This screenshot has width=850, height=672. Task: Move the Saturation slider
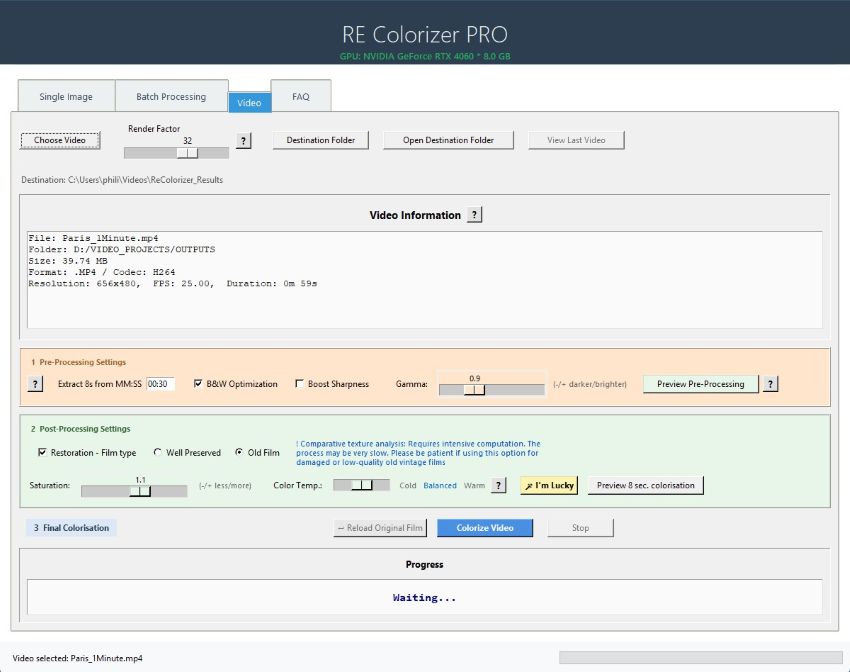[140, 489]
